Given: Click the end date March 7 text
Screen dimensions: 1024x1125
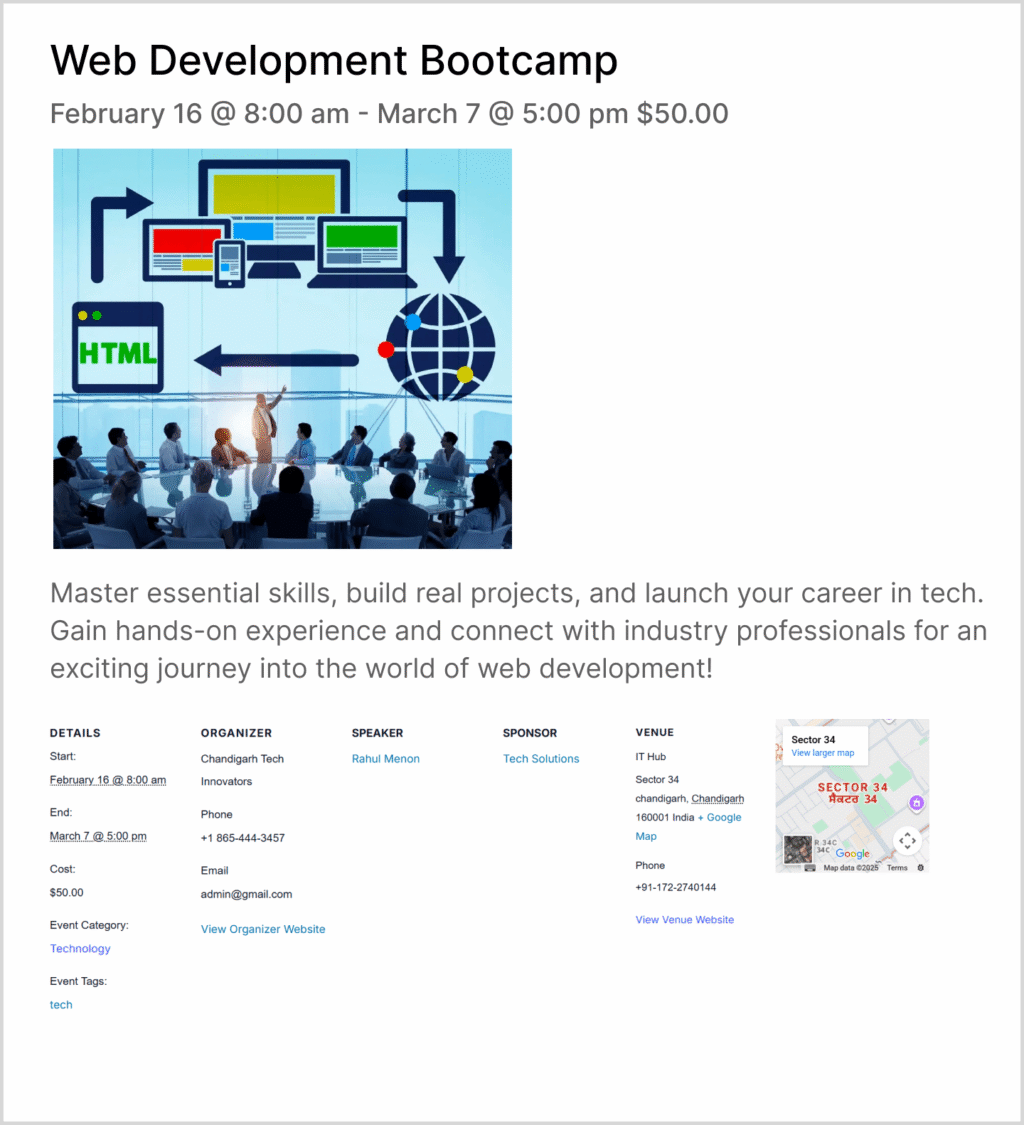Looking at the screenshot, I should point(98,836).
